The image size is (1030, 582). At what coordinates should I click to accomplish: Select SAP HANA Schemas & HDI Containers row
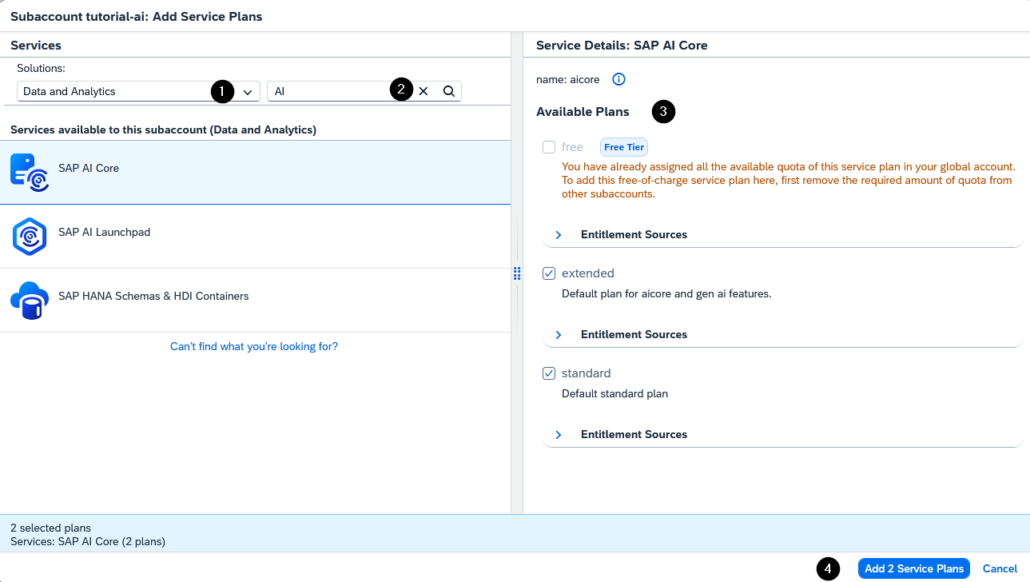click(x=256, y=300)
